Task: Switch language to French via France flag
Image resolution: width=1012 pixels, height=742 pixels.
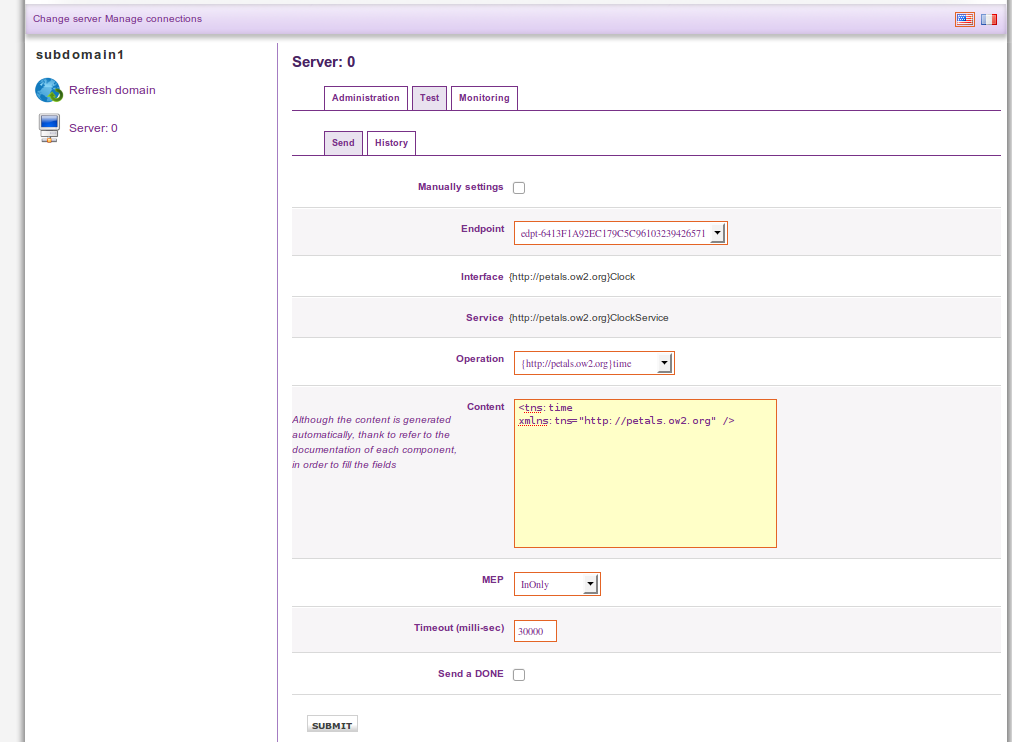Action: tap(989, 19)
